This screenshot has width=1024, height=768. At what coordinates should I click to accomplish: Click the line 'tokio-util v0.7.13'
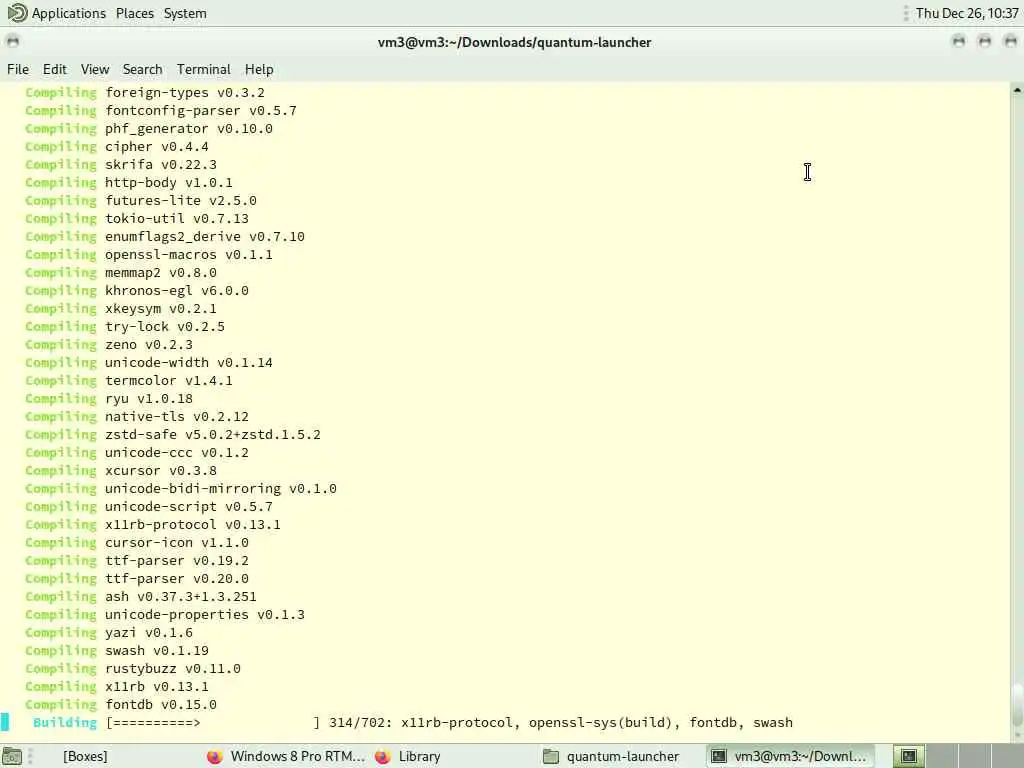[177, 219]
